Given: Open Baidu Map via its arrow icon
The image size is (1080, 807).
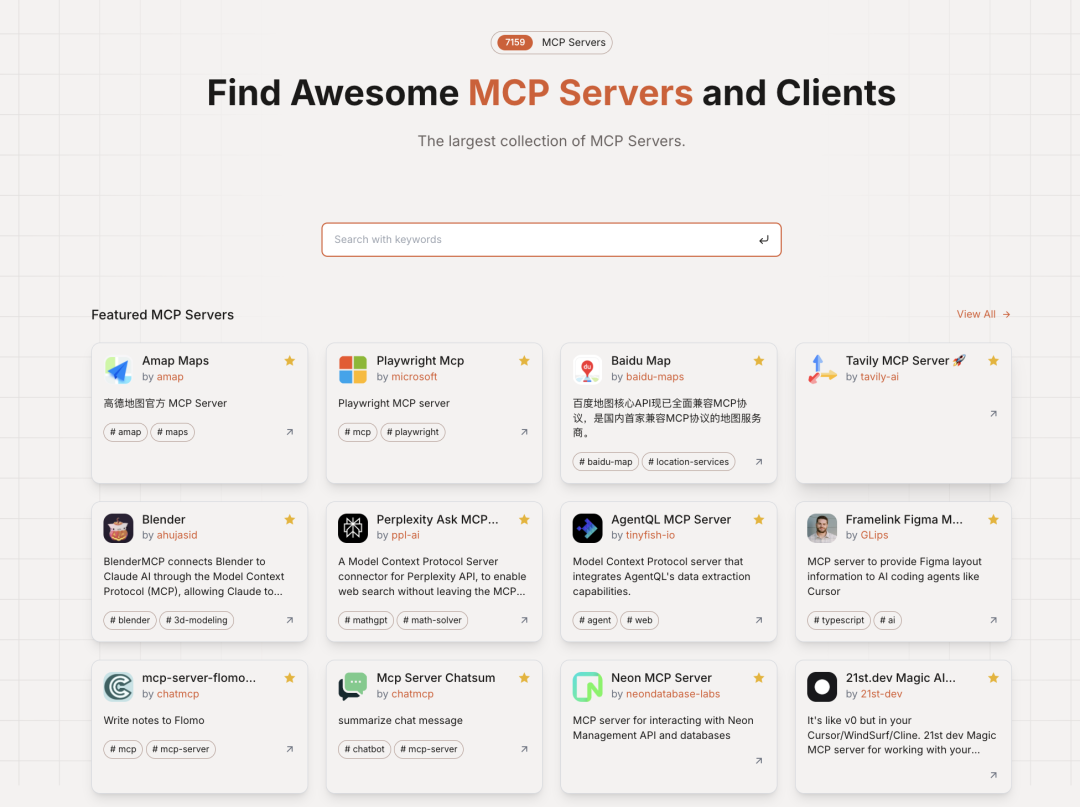Looking at the screenshot, I should (759, 462).
